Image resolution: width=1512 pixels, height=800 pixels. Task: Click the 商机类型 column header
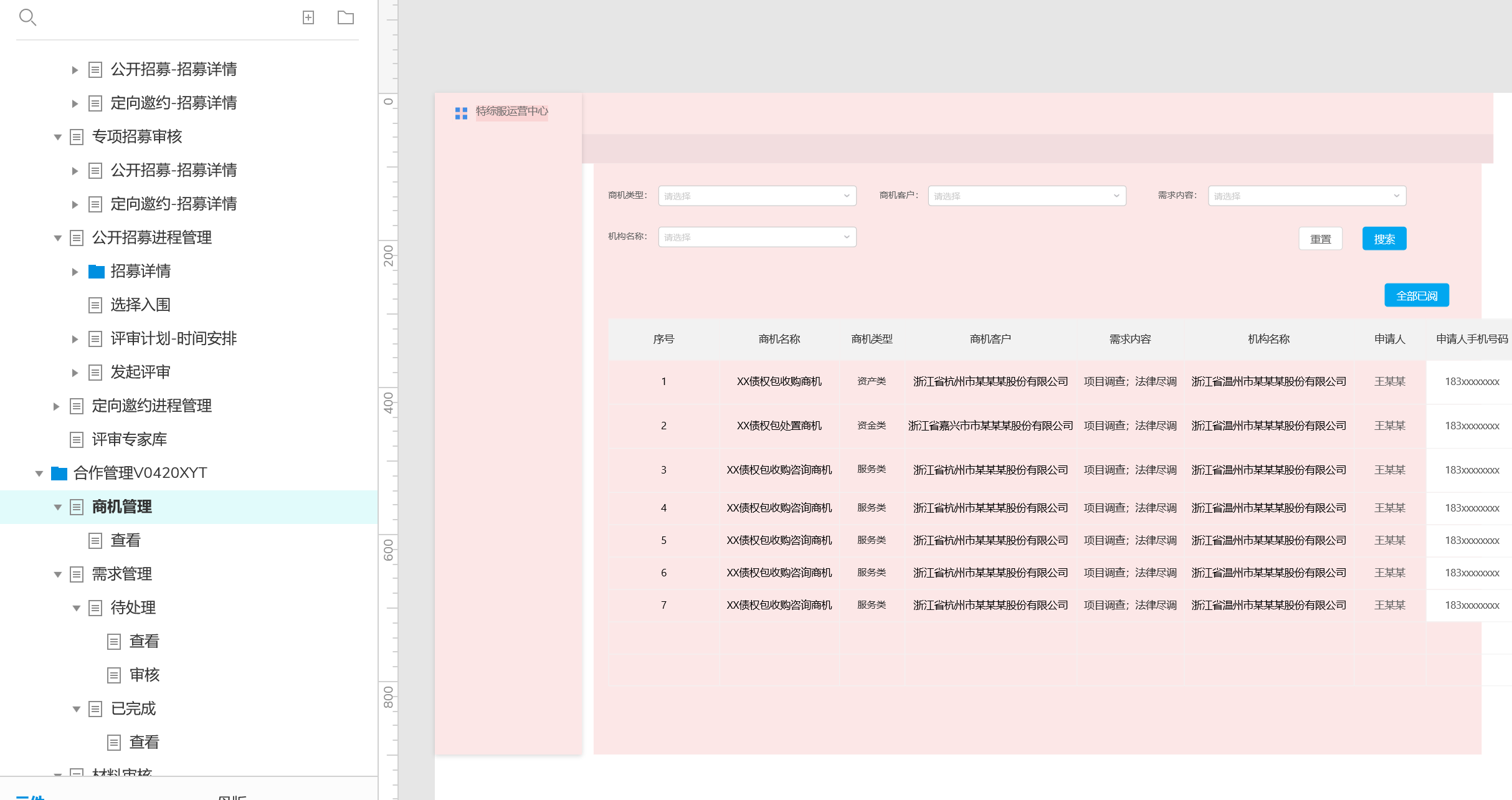pyautogui.click(x=872, y=339)
